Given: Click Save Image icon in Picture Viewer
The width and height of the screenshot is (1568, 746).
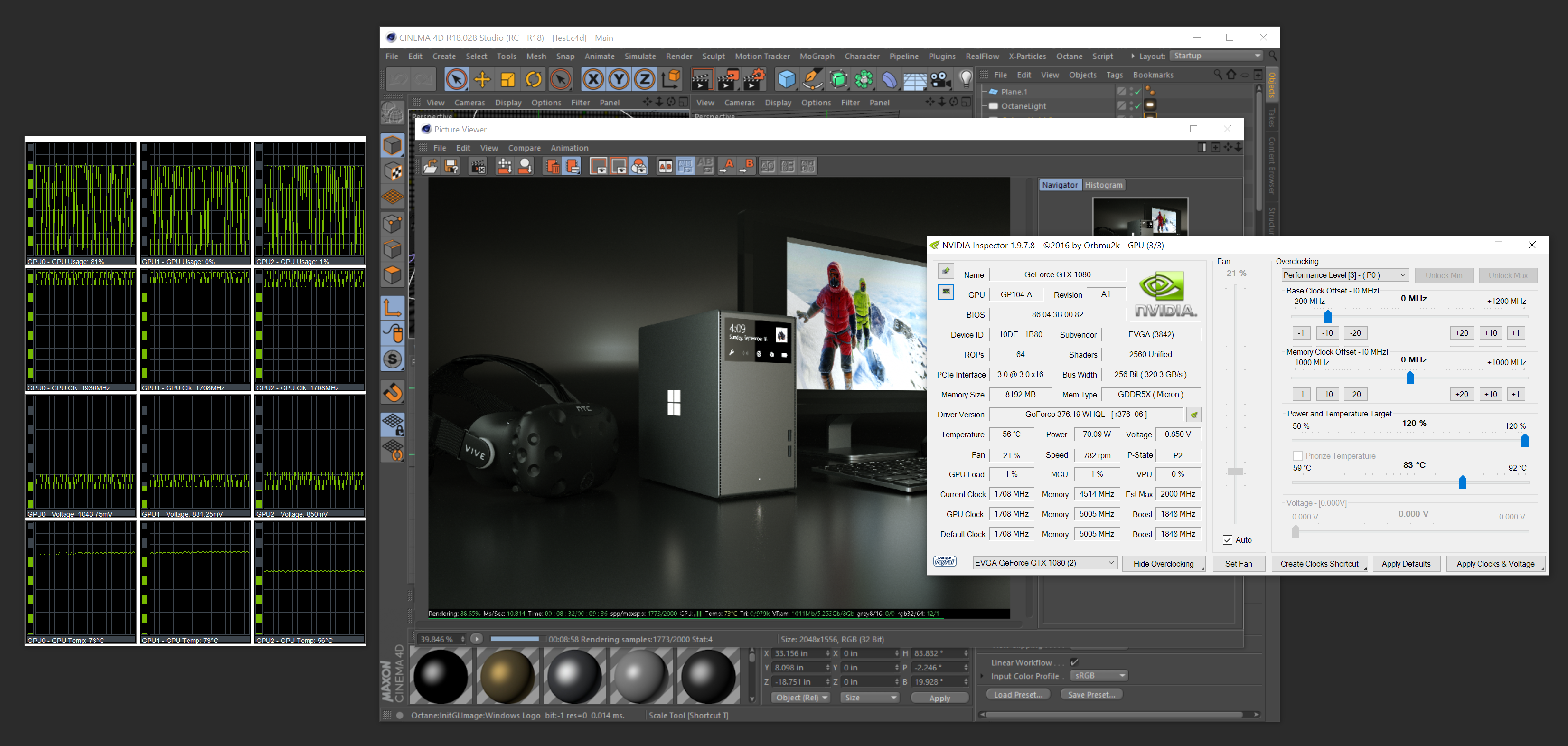Looking at the screenshot, I should point(451,166).
